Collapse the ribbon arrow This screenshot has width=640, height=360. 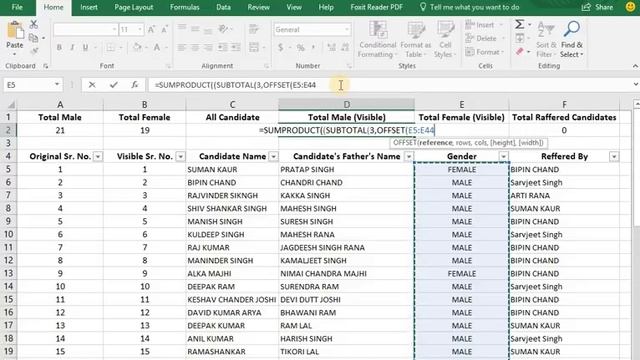click(x=635, y=66)
